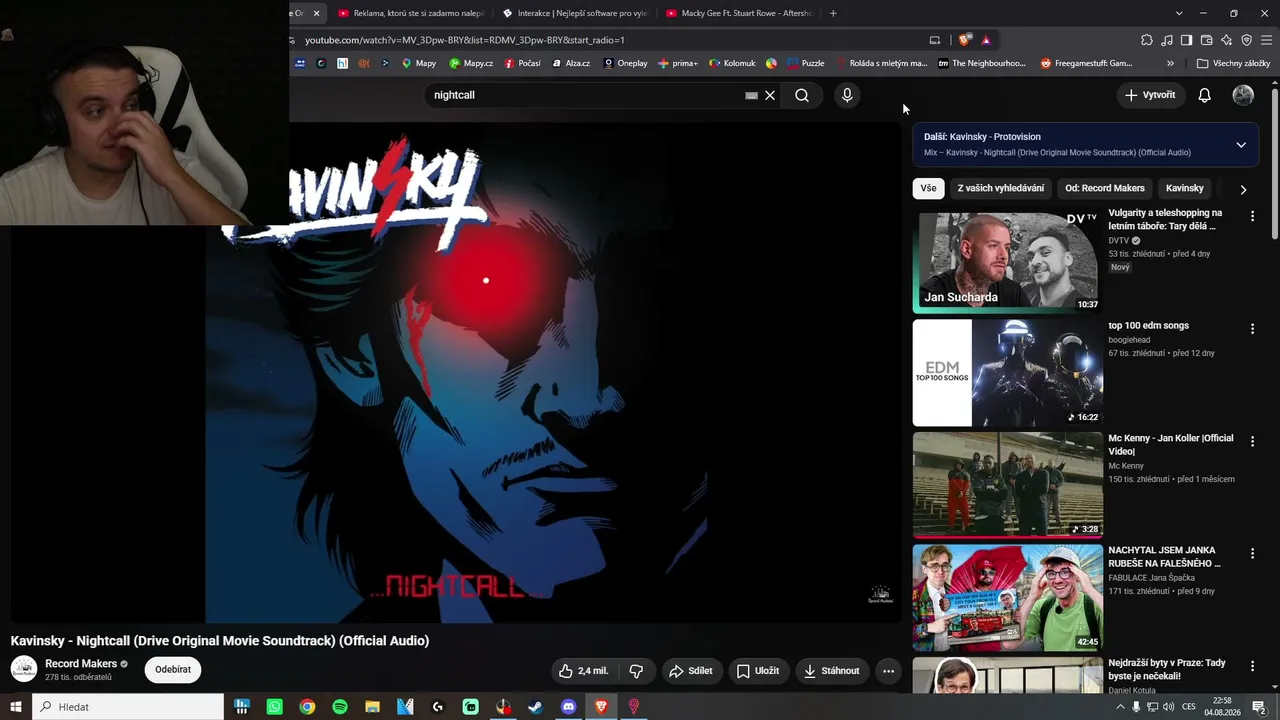Image resolution: width=1280 pixels, height=720 pixels.
Task: Open Chrome from the taskbar
Action: pos(307,707)
